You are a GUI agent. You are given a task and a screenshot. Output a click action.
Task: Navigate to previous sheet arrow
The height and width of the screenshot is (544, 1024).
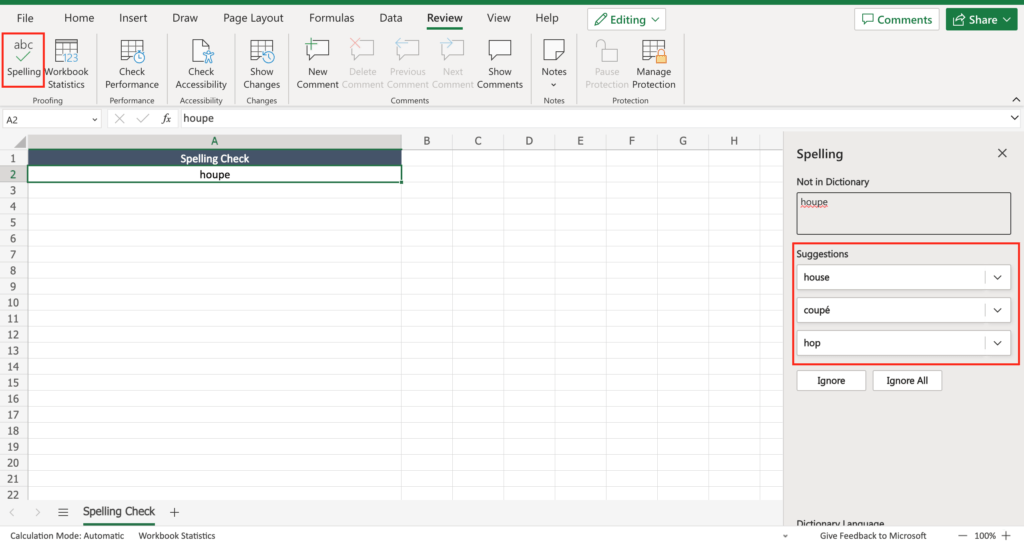click(x=12, y=513)
